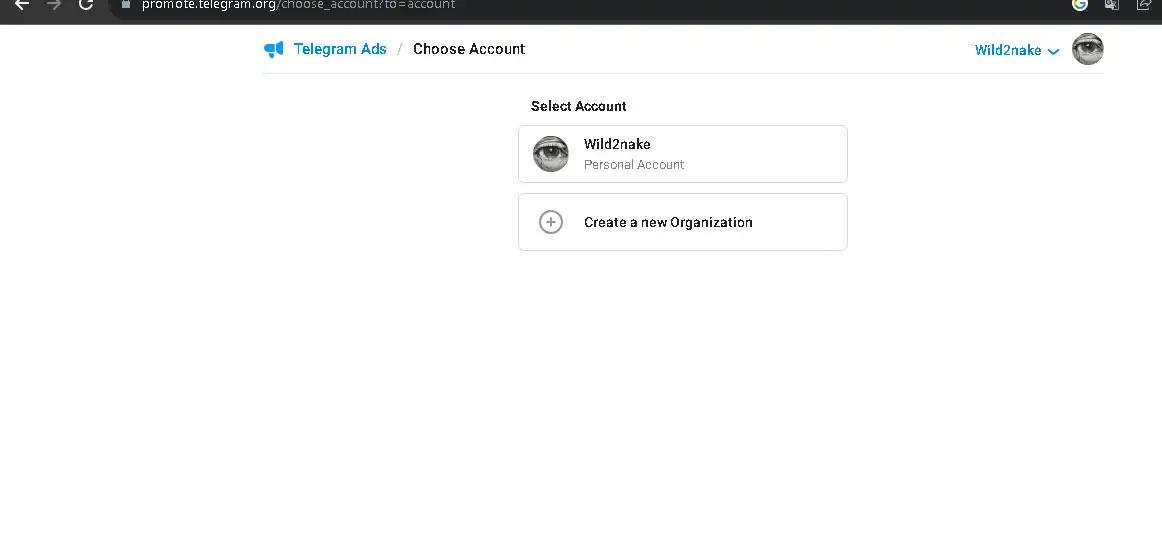Click the Select Account heading

pyautogui.click(x=579, y=106)
